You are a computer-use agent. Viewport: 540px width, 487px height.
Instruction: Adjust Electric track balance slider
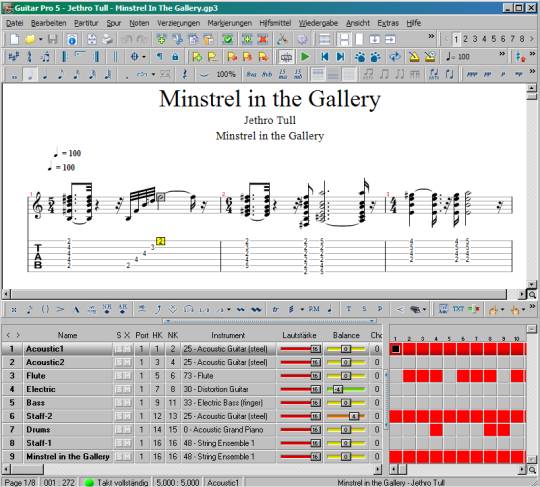point(345,389)
